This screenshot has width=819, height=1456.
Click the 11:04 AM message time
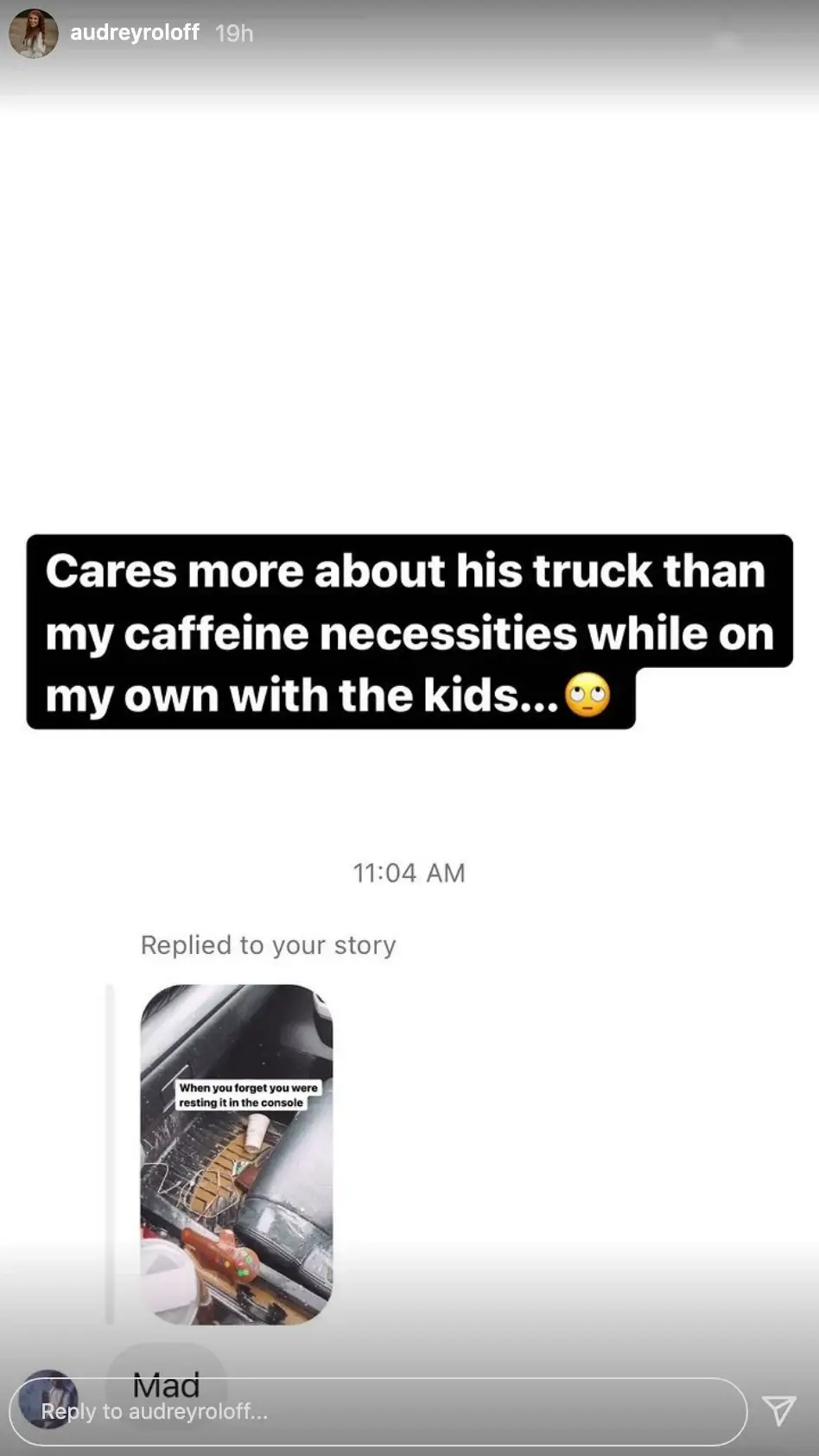pyautogui.click(x=409, y=873)
